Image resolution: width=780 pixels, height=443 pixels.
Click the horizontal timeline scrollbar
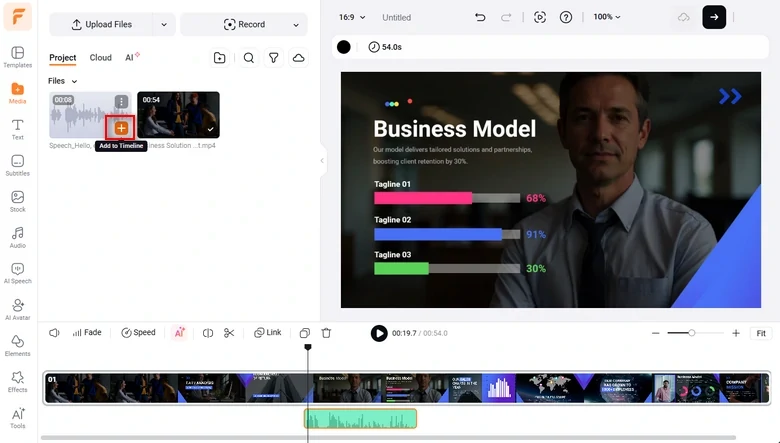point(388,438)
